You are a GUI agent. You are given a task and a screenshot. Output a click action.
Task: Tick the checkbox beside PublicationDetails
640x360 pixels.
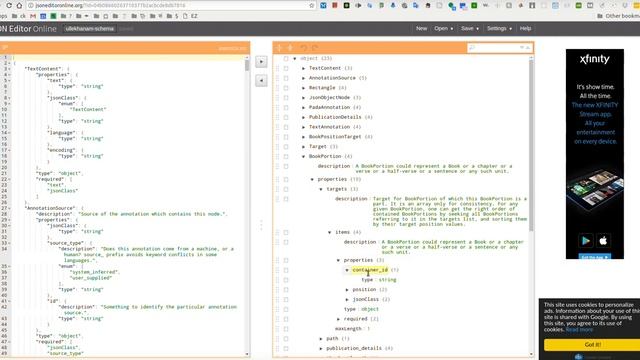(286, 117)
